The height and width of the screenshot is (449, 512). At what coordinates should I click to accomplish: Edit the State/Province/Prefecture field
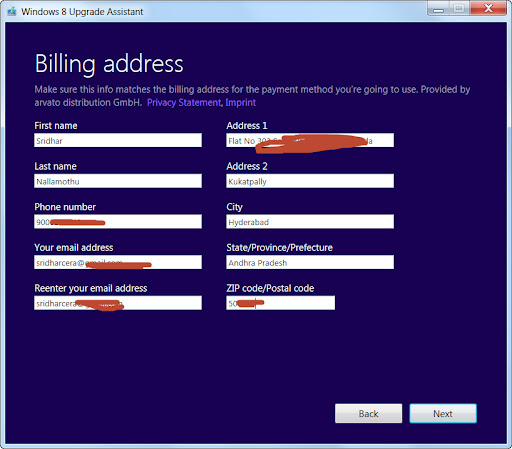point(310,262)
